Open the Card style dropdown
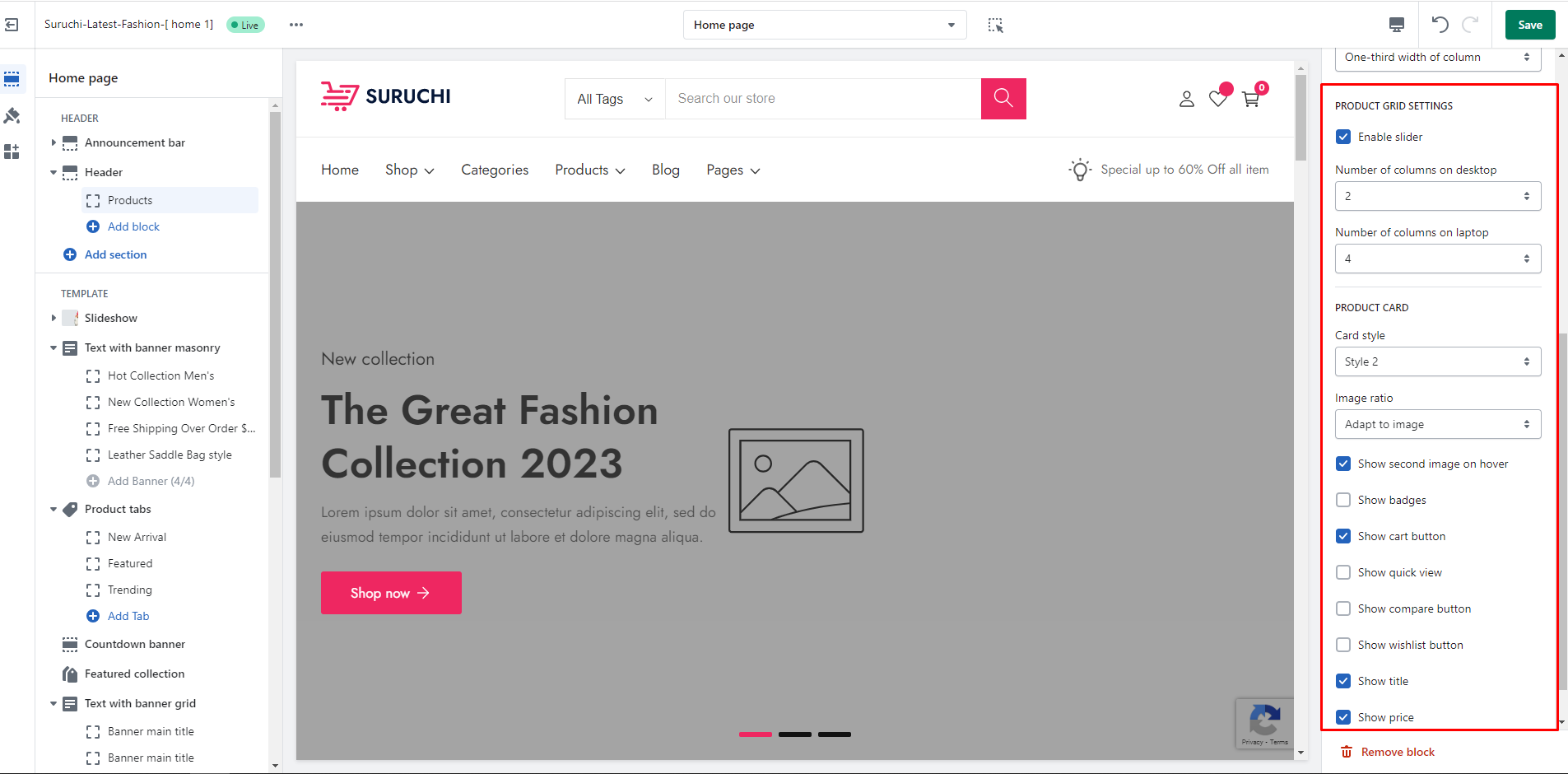The image size is (1568, 774). coord(1437,361)
